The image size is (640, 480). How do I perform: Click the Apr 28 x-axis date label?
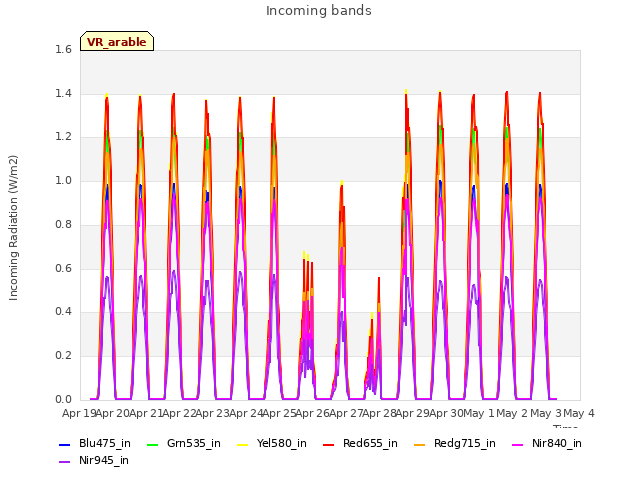(380, 413)
